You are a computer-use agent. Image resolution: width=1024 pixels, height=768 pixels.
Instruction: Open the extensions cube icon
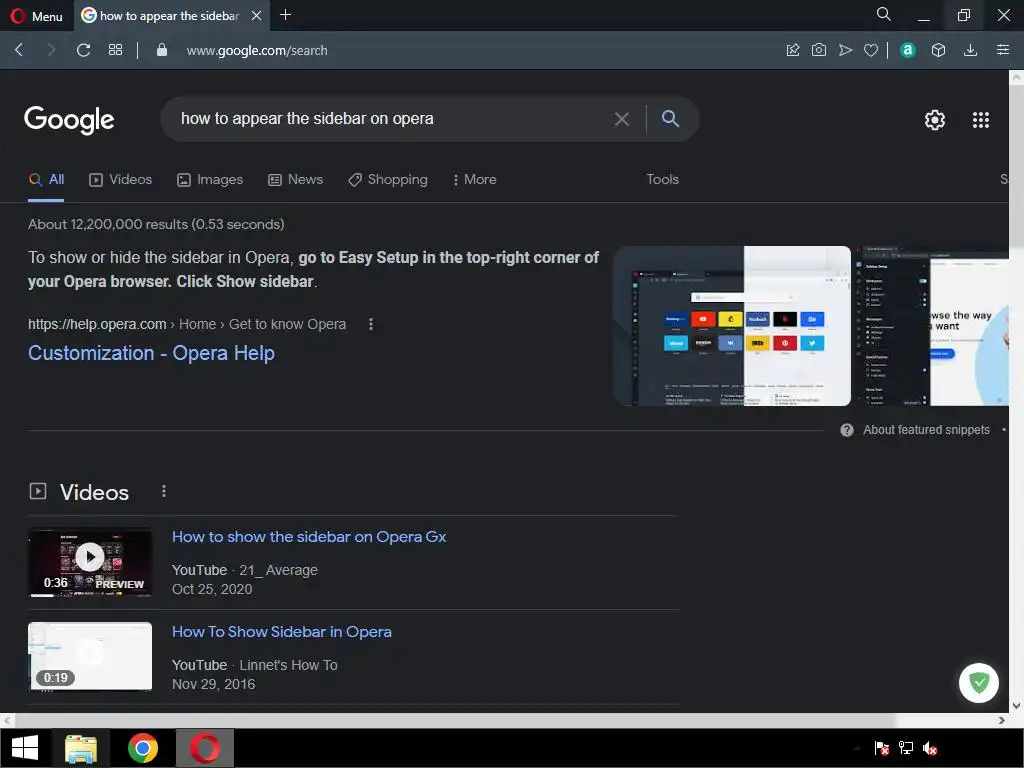coord(938,50)
